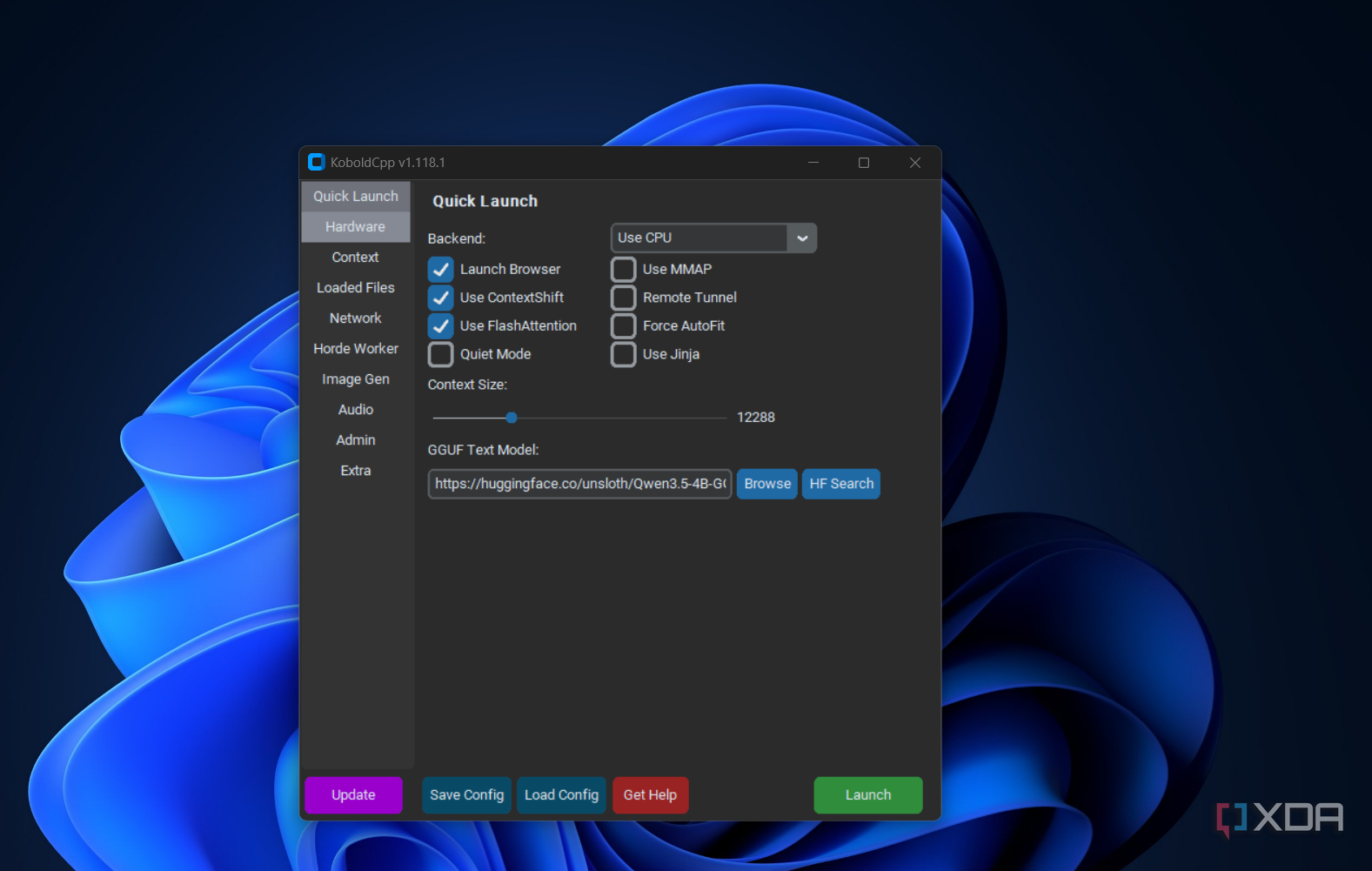
Task: Click the GGUF Text Model: label
Action: [x=484, y=450]
